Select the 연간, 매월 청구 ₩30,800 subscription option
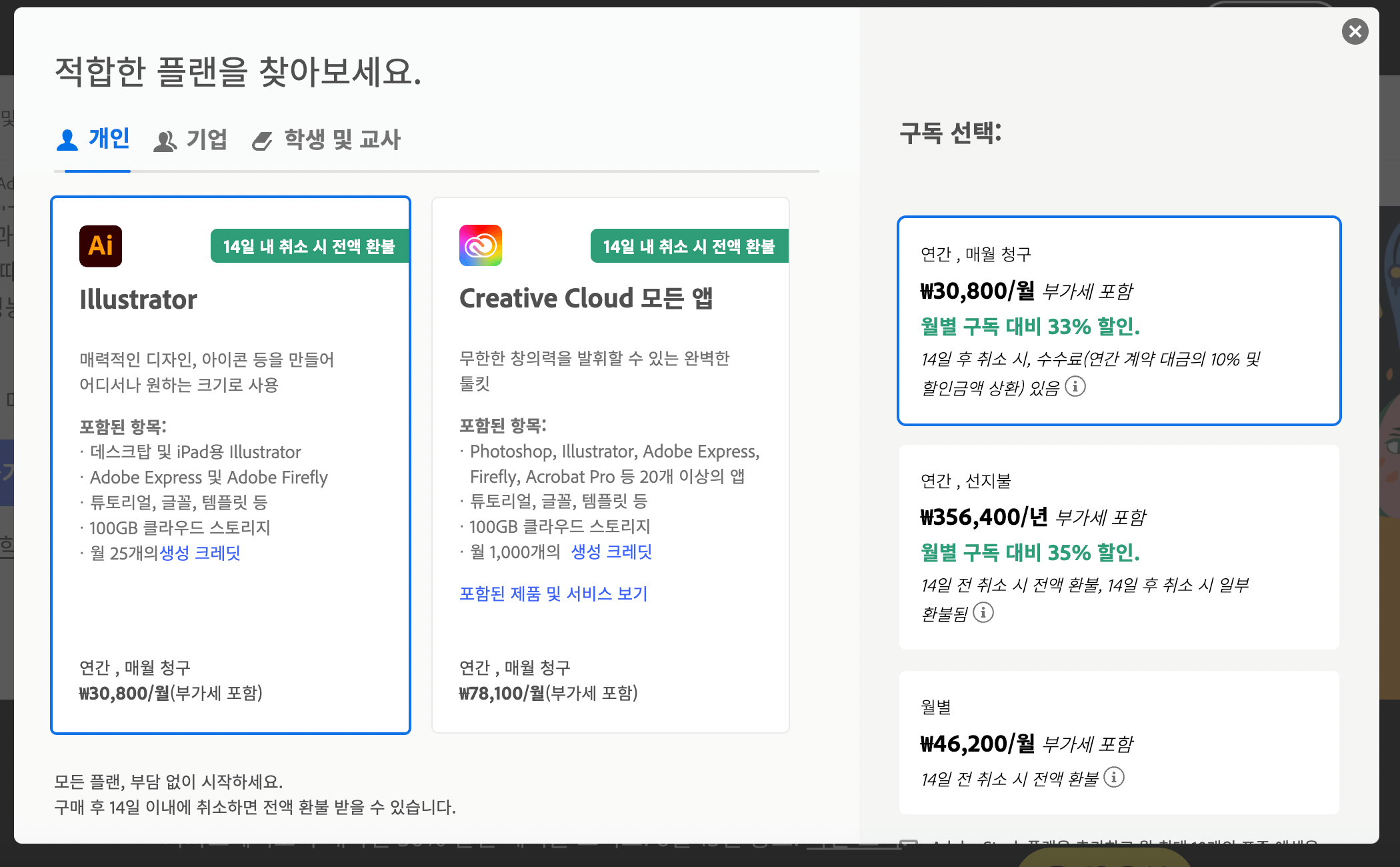Viewport: 1400px width, 867px height. click(x=1119, y=320)
